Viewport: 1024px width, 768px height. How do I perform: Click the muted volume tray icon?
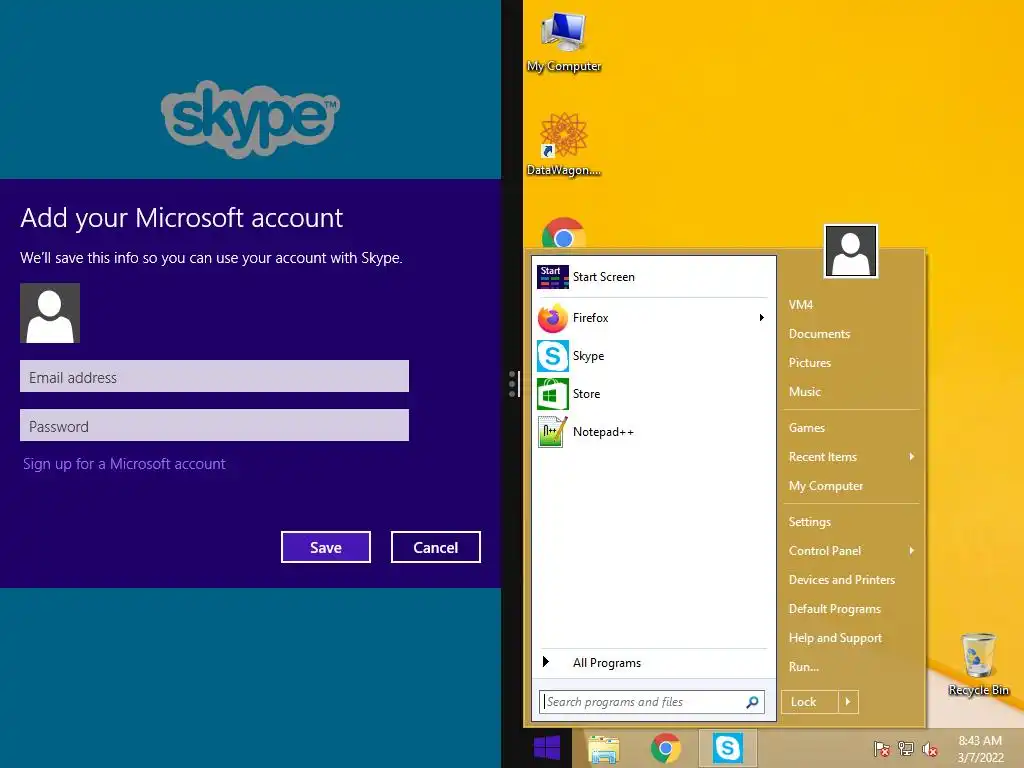pos(929,749)
